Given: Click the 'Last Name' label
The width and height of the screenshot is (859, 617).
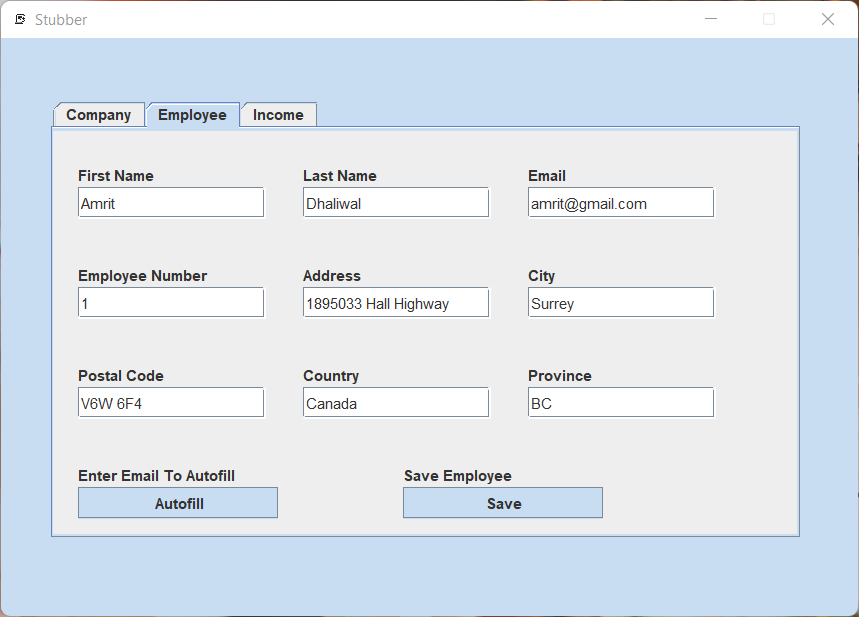Looking at the screenshot, I should pos(340,176).
